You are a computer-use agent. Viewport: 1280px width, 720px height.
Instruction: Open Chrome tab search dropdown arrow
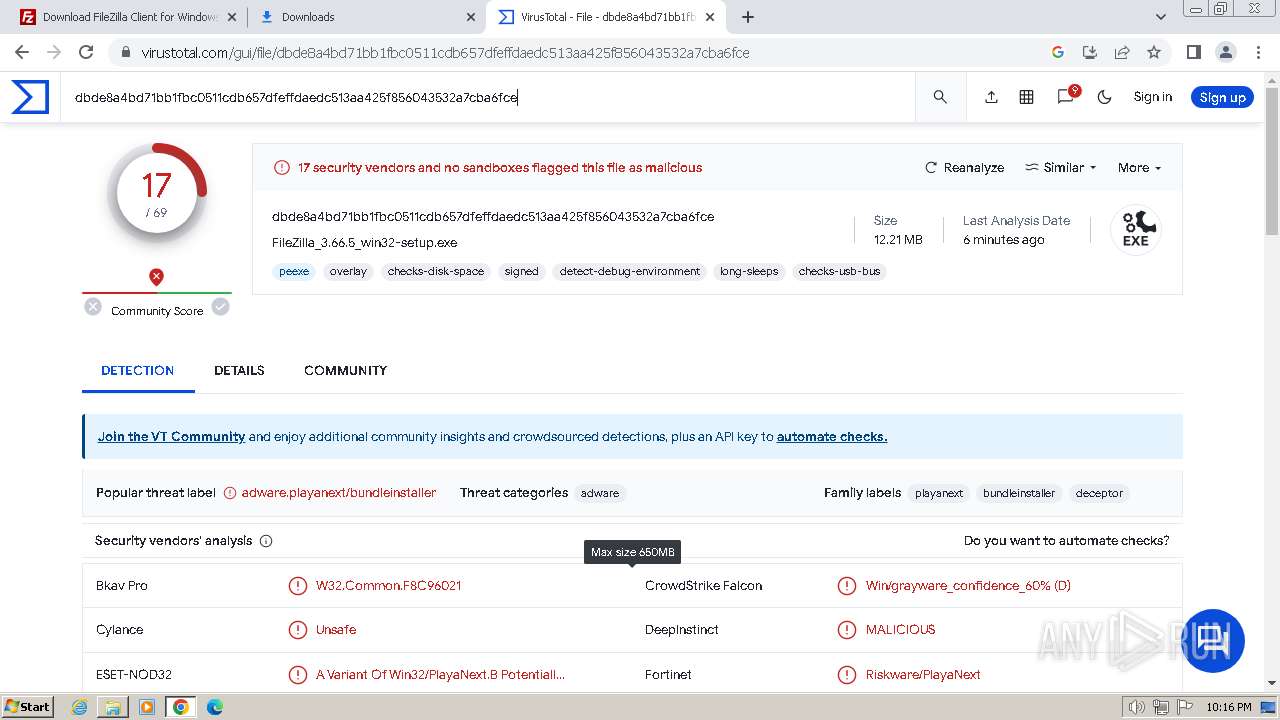click(1160, 17)
